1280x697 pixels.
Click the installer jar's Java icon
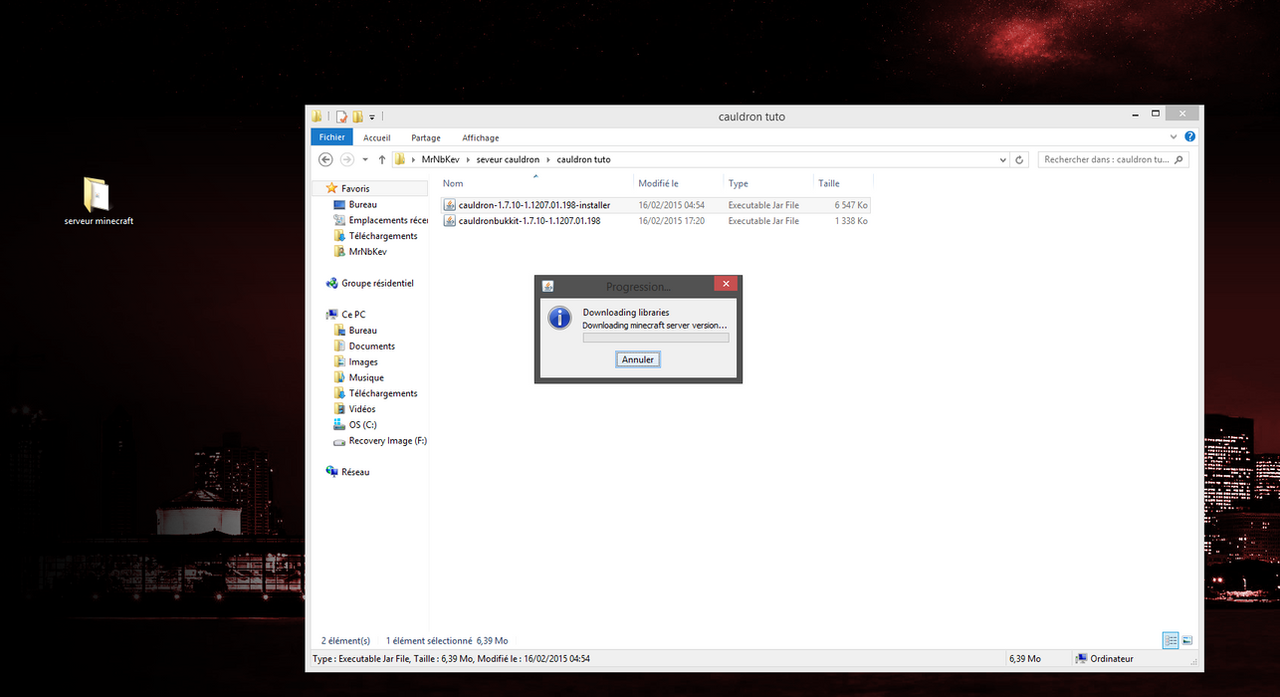pos(450,205)
